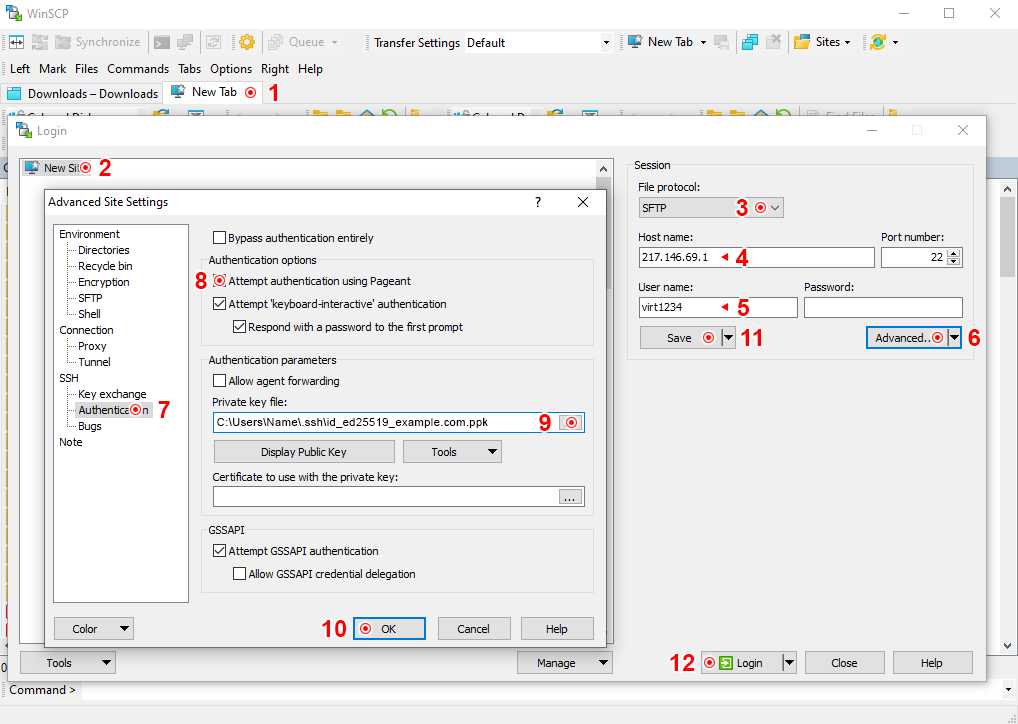Screen dimensions: 1018x724
Task: Enable Bypass authentication entirely
Action: click(x=217, y=237)
